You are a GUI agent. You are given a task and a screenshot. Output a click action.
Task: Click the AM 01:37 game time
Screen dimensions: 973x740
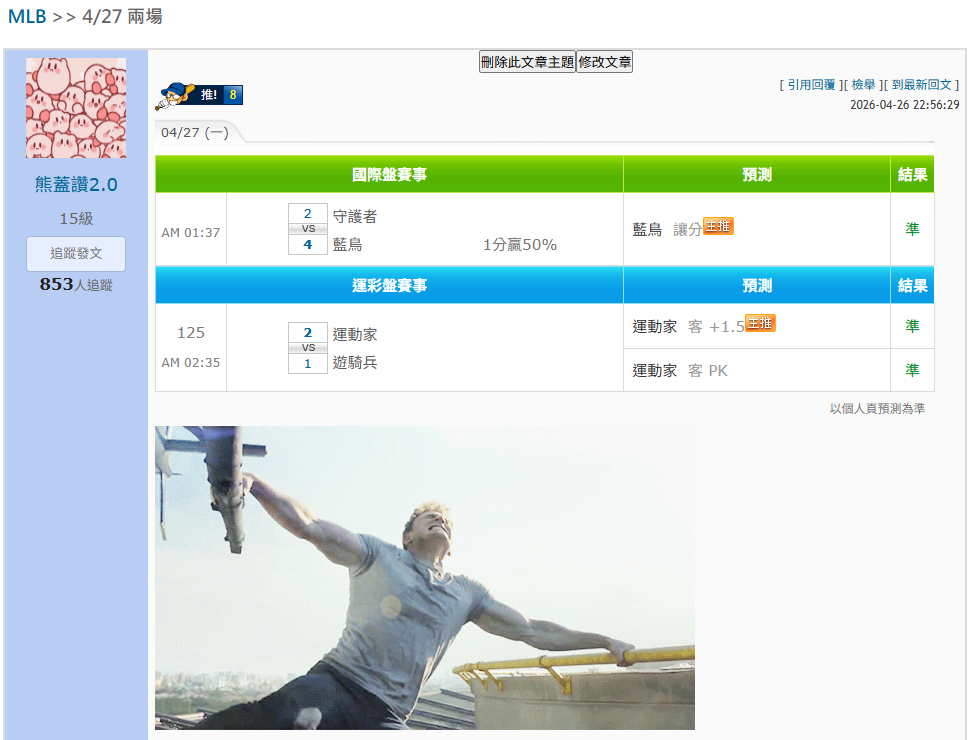click(191, 233)
